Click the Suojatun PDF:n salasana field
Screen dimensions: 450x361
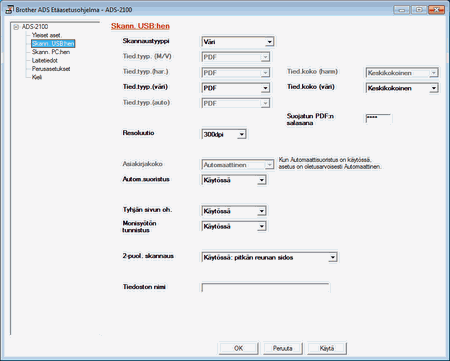[378, 118]
